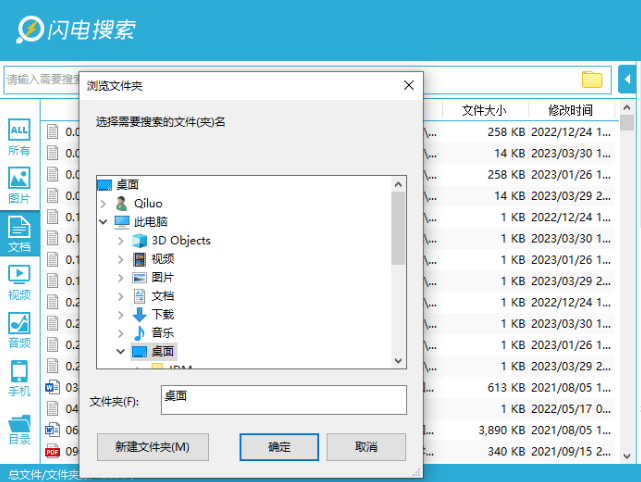This screenshot has width=641, height=482.
Task: Expand the 音乐 folder node
Action: tap(121, 333)
